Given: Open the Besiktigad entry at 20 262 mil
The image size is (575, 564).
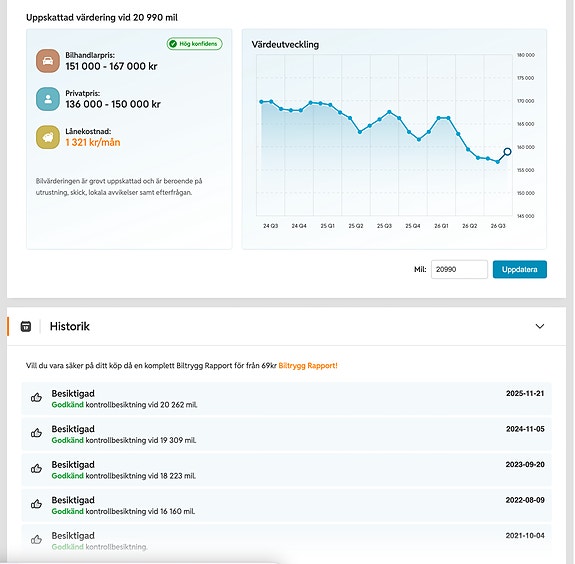Looking at the screenshot, I should coord(286,399).
